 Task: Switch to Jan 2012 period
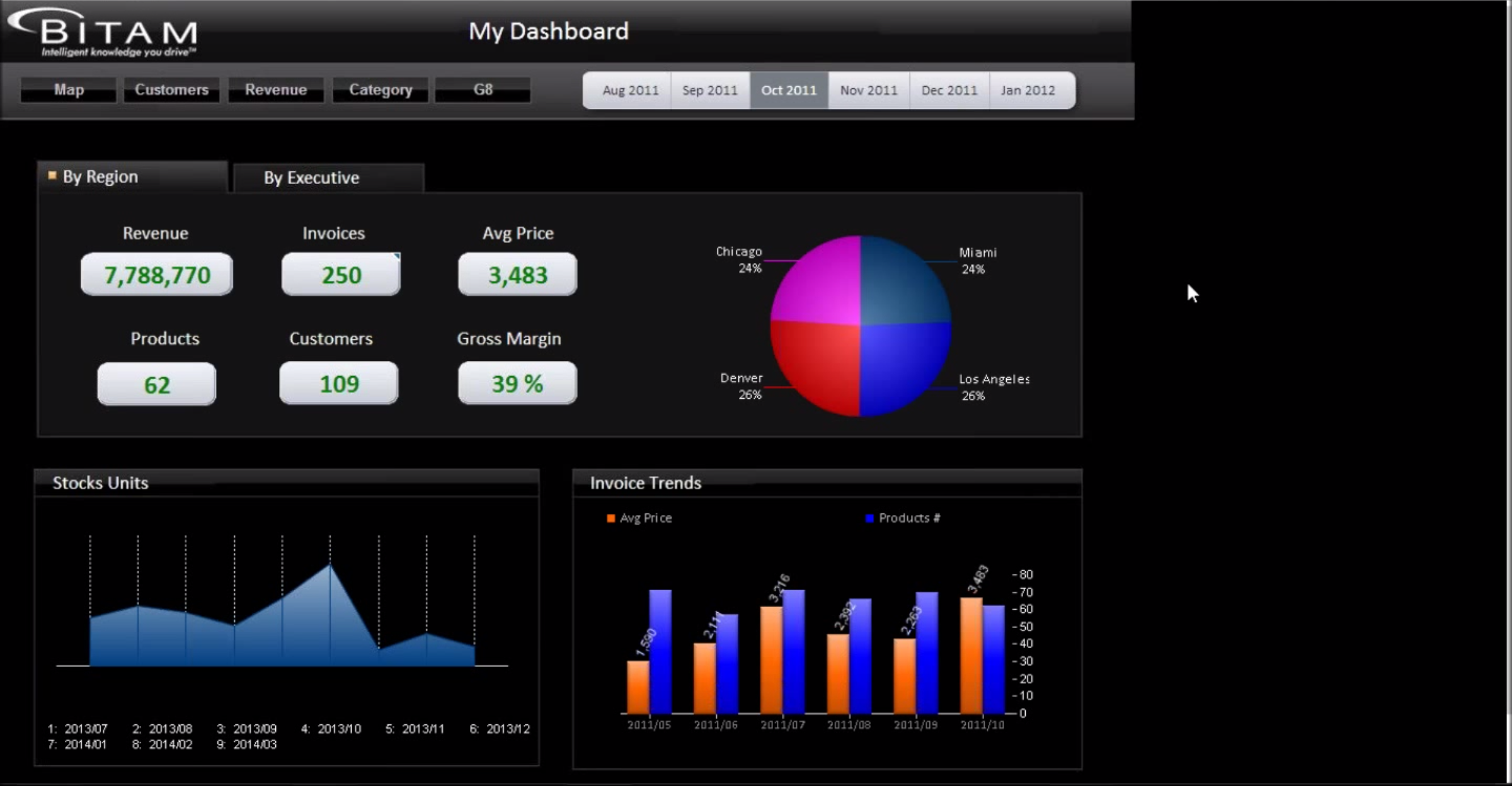click(x=1028, y=91)
